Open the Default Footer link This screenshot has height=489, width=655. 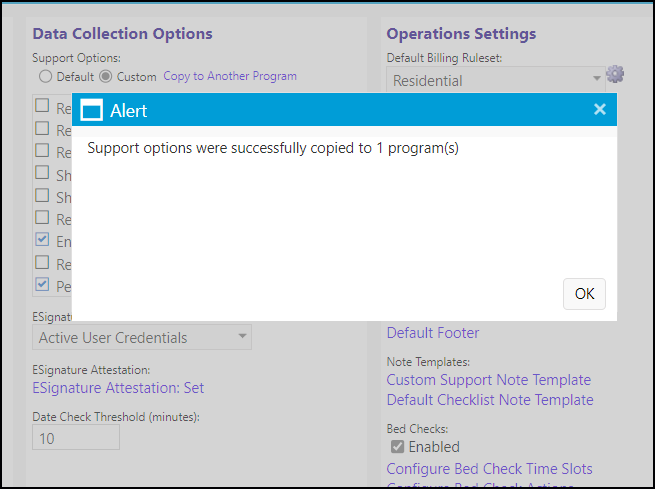[x=433, y=333]
